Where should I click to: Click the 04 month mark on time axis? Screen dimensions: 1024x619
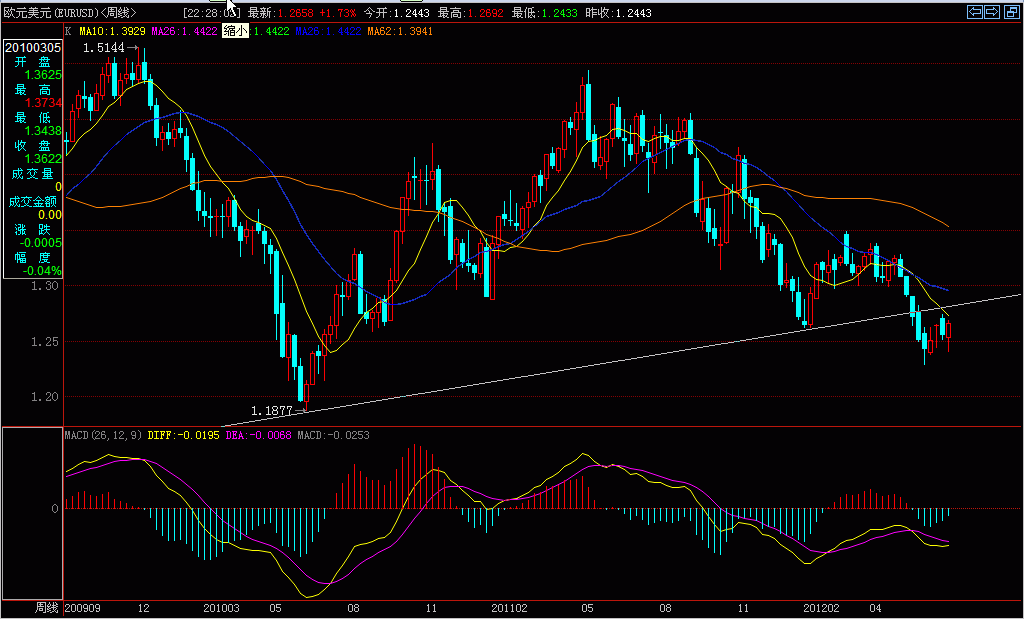point(875,609)
